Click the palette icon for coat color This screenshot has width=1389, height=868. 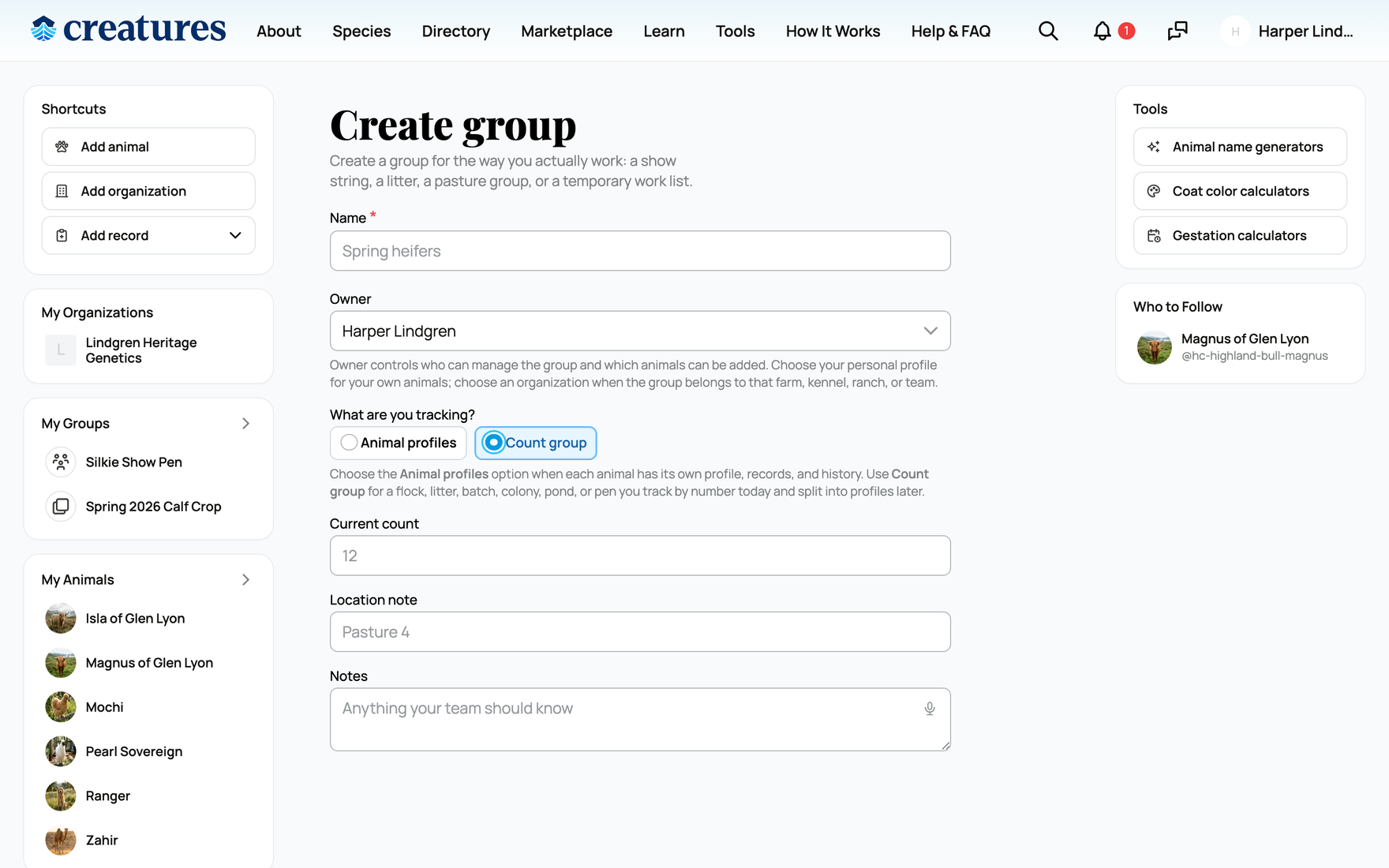[x=1154, y=191]
